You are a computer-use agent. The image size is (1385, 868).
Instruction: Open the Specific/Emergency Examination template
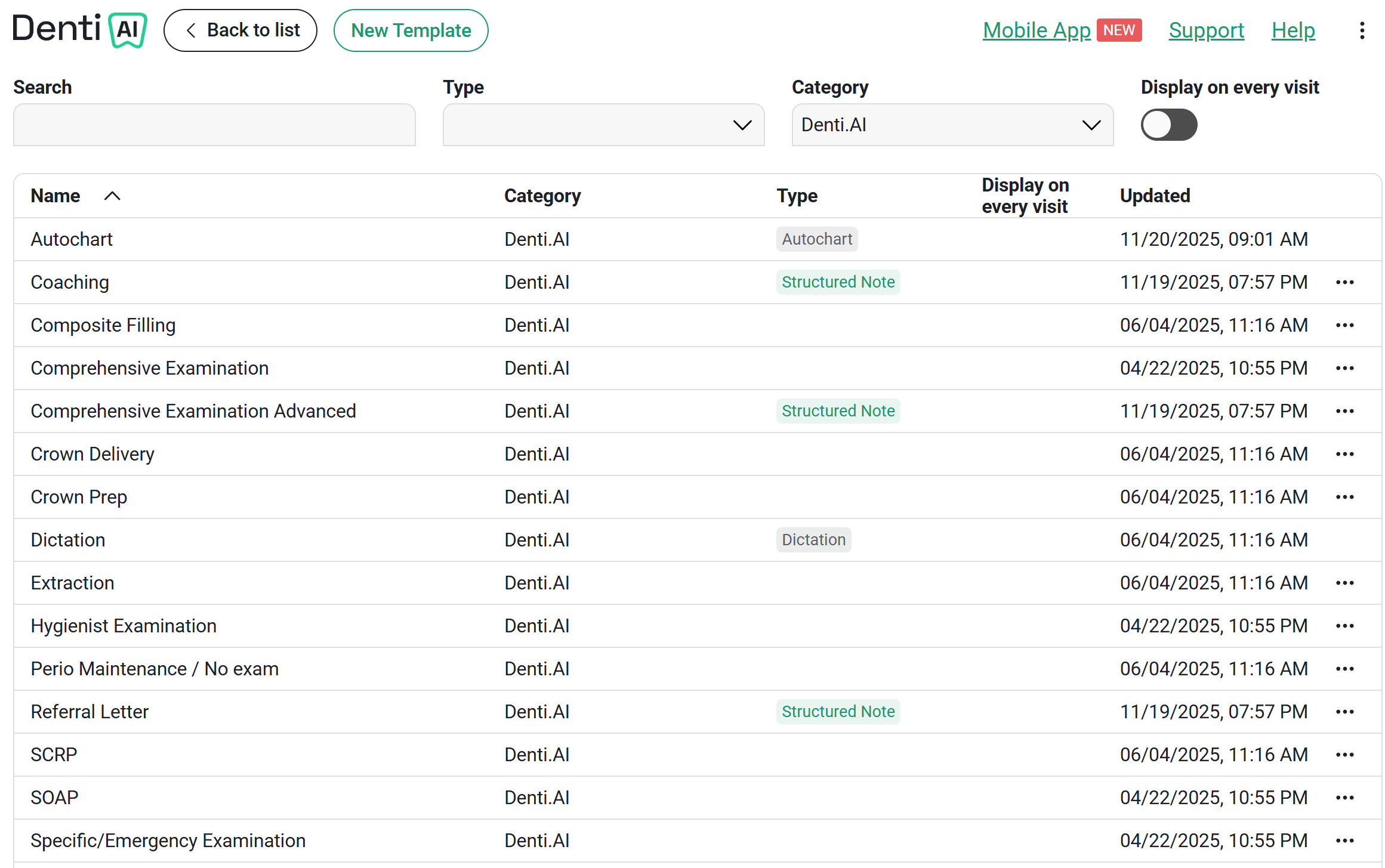tap(168, 841)
